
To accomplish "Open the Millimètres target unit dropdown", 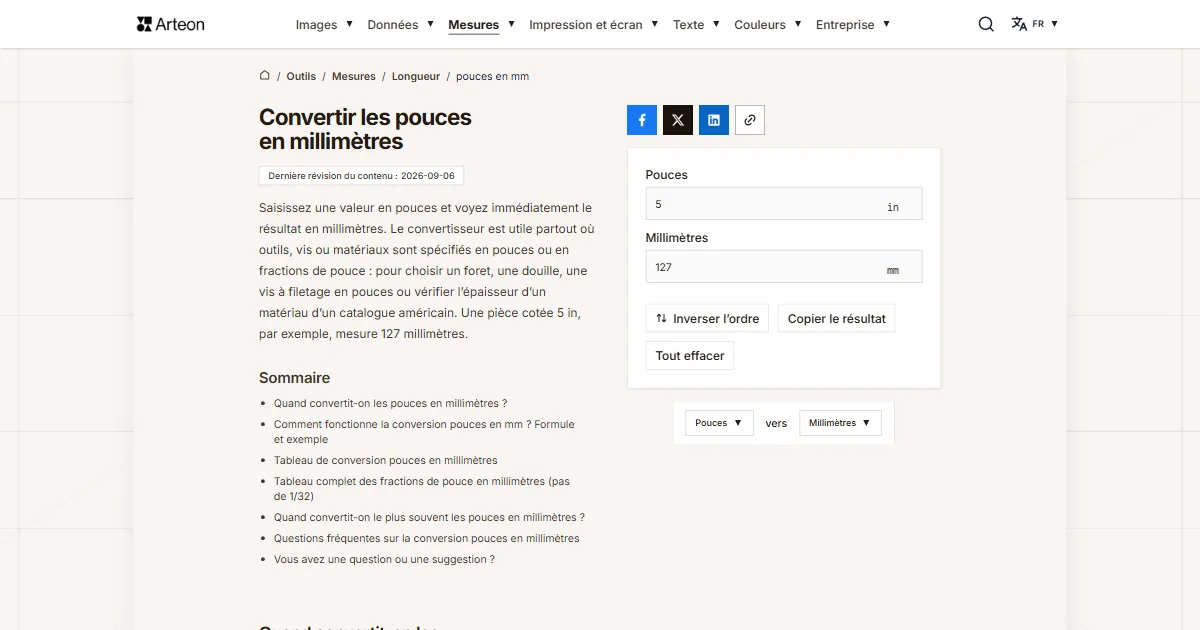I will (x=840, y=423).
